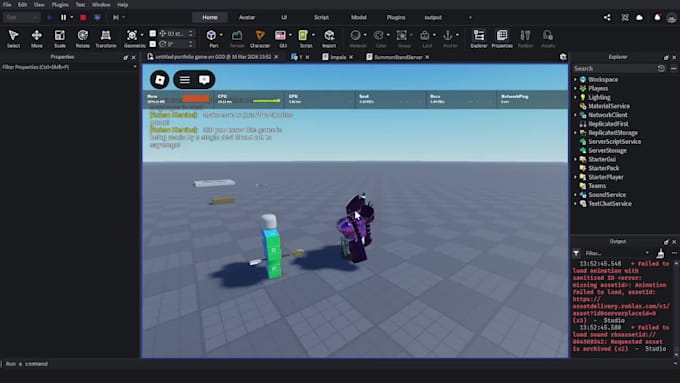Pause the running playtest
This screenshot has width=680, height=383.
click(63, 17)
